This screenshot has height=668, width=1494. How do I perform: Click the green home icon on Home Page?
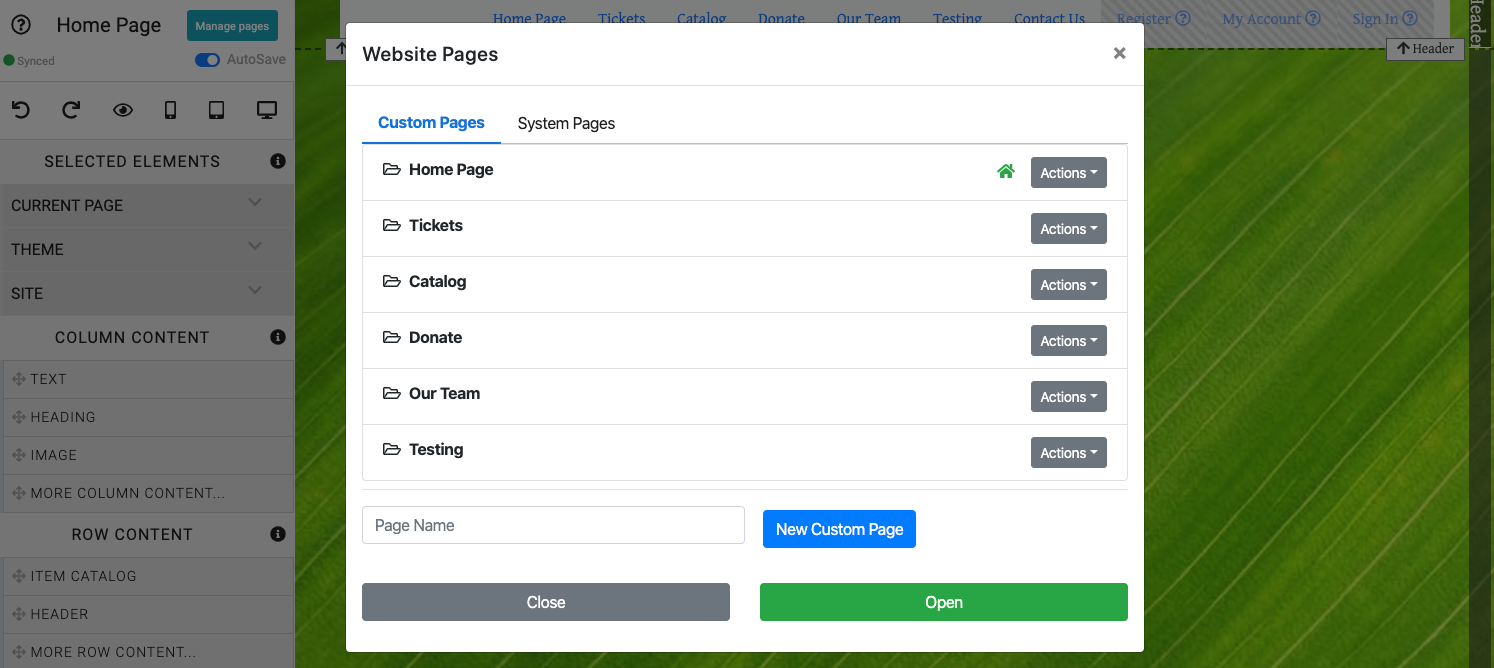click(1006, 172)
